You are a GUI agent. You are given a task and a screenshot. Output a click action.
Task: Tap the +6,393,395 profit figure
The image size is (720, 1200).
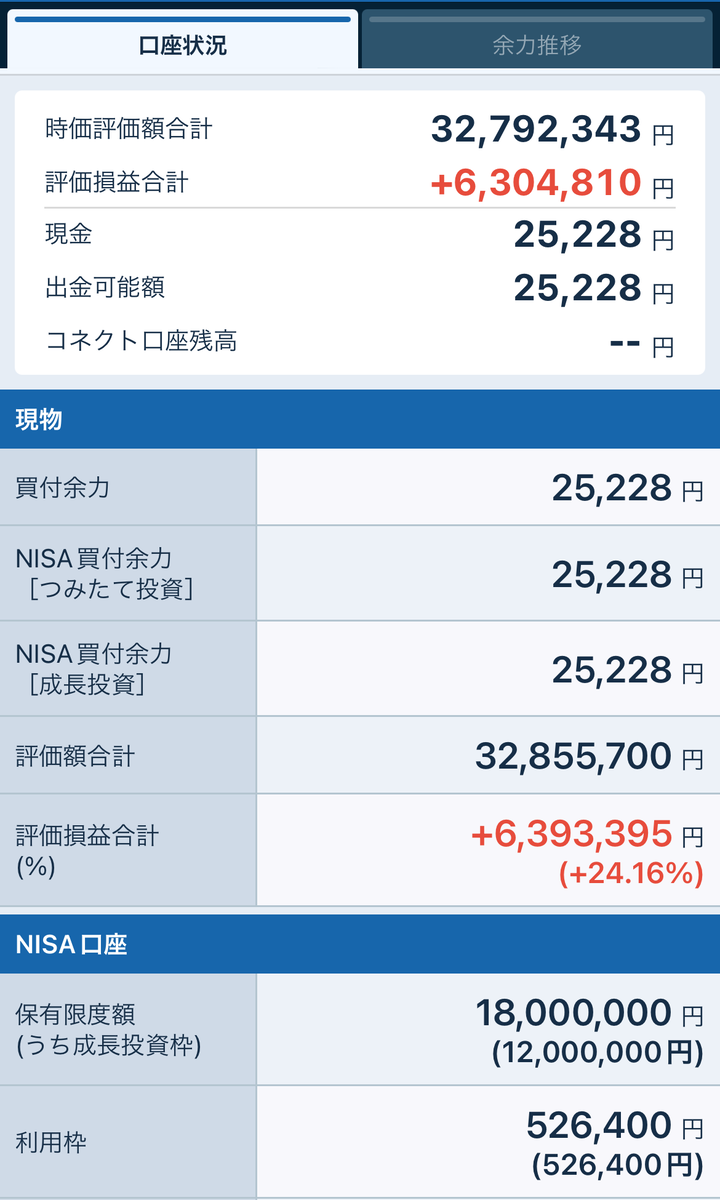click(x=571, y=832)
